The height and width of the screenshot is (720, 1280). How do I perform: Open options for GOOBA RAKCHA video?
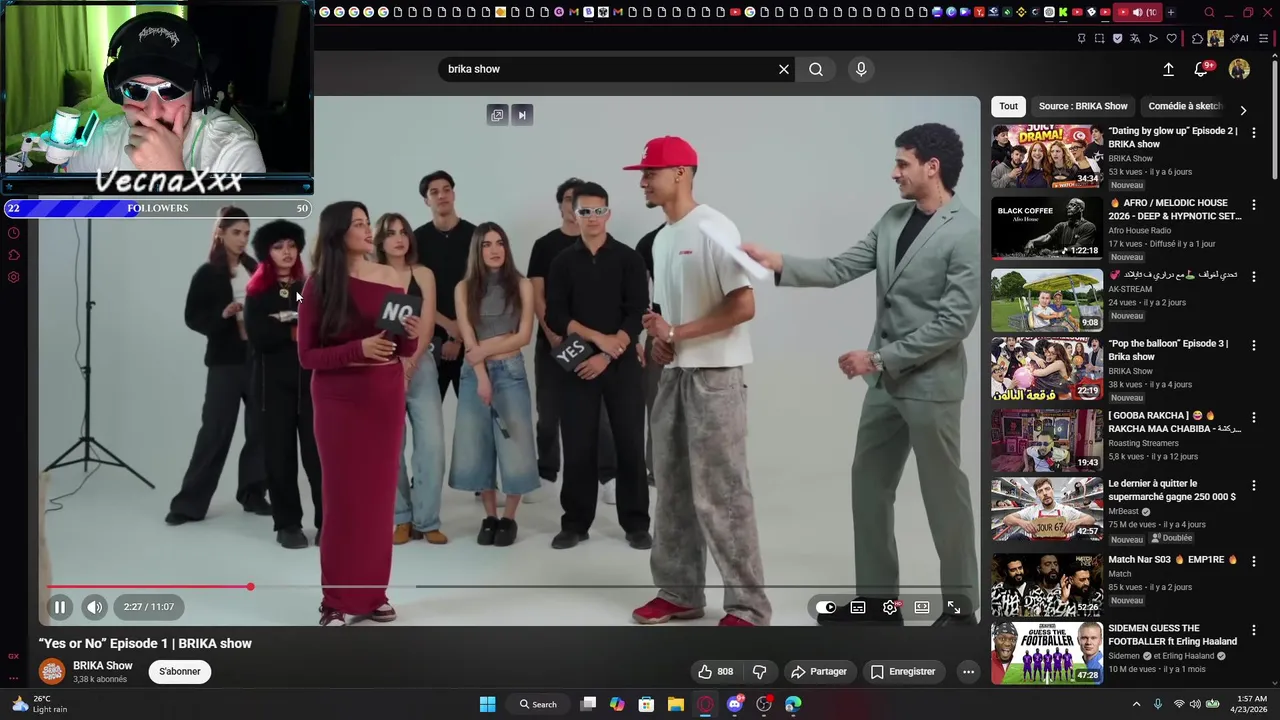coord(1254,418)
